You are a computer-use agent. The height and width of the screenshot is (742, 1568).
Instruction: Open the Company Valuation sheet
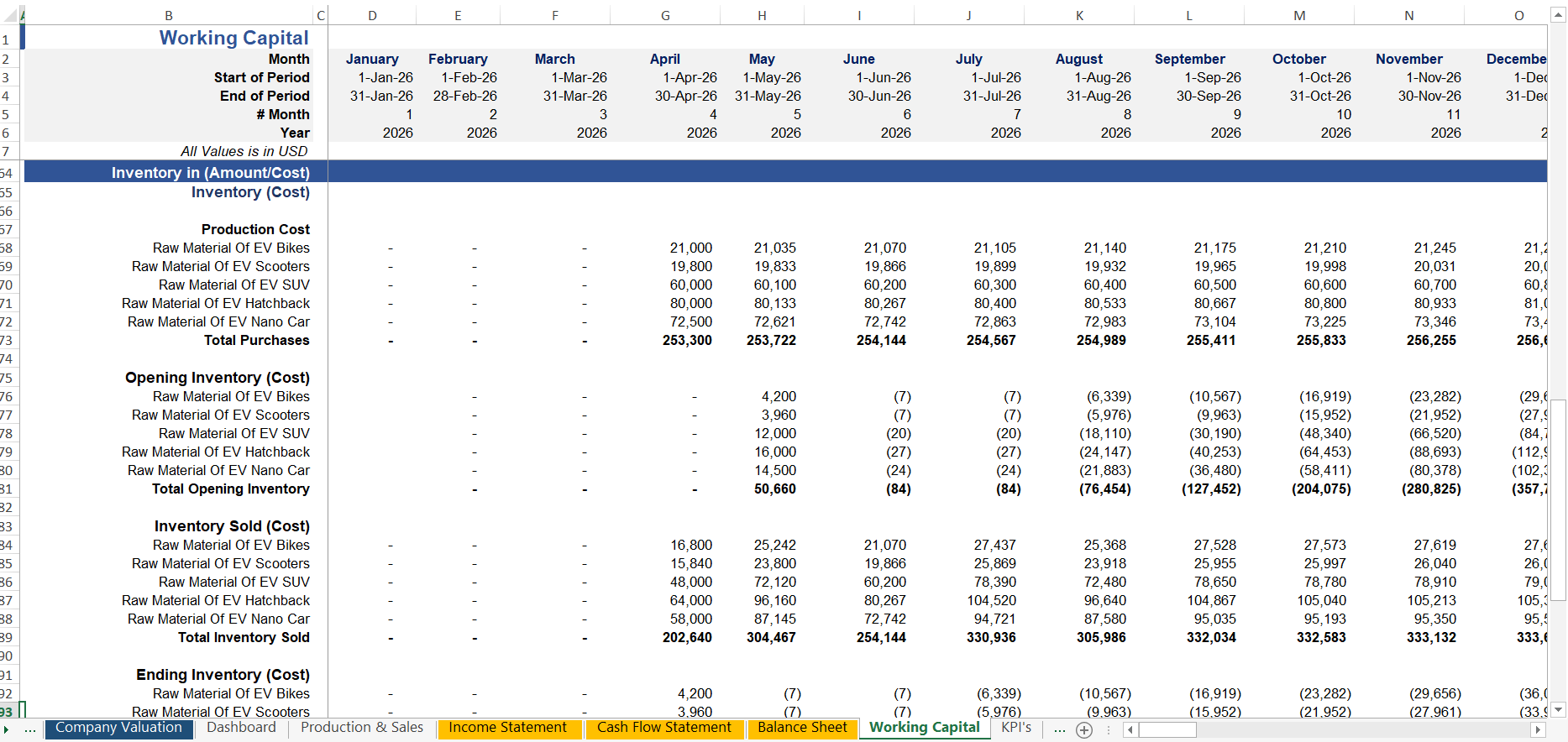(x=118, y=728)
